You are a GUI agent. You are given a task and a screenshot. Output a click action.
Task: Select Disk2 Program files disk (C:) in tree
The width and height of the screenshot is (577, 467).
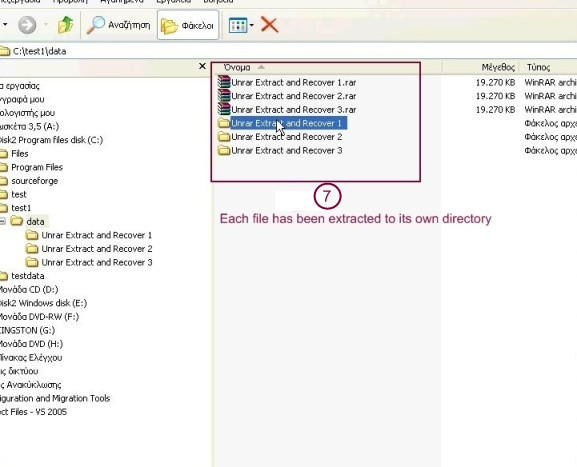(51, 140)
